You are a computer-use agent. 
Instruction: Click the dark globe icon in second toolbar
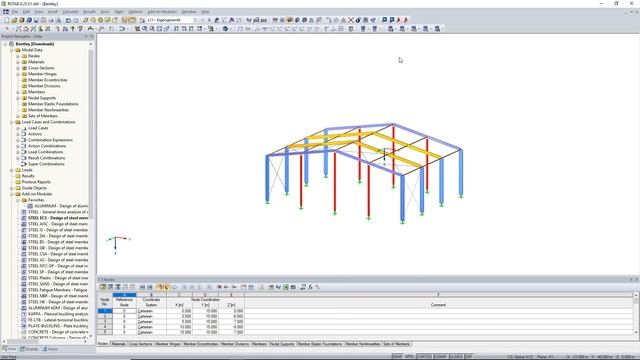pos(225,29)
